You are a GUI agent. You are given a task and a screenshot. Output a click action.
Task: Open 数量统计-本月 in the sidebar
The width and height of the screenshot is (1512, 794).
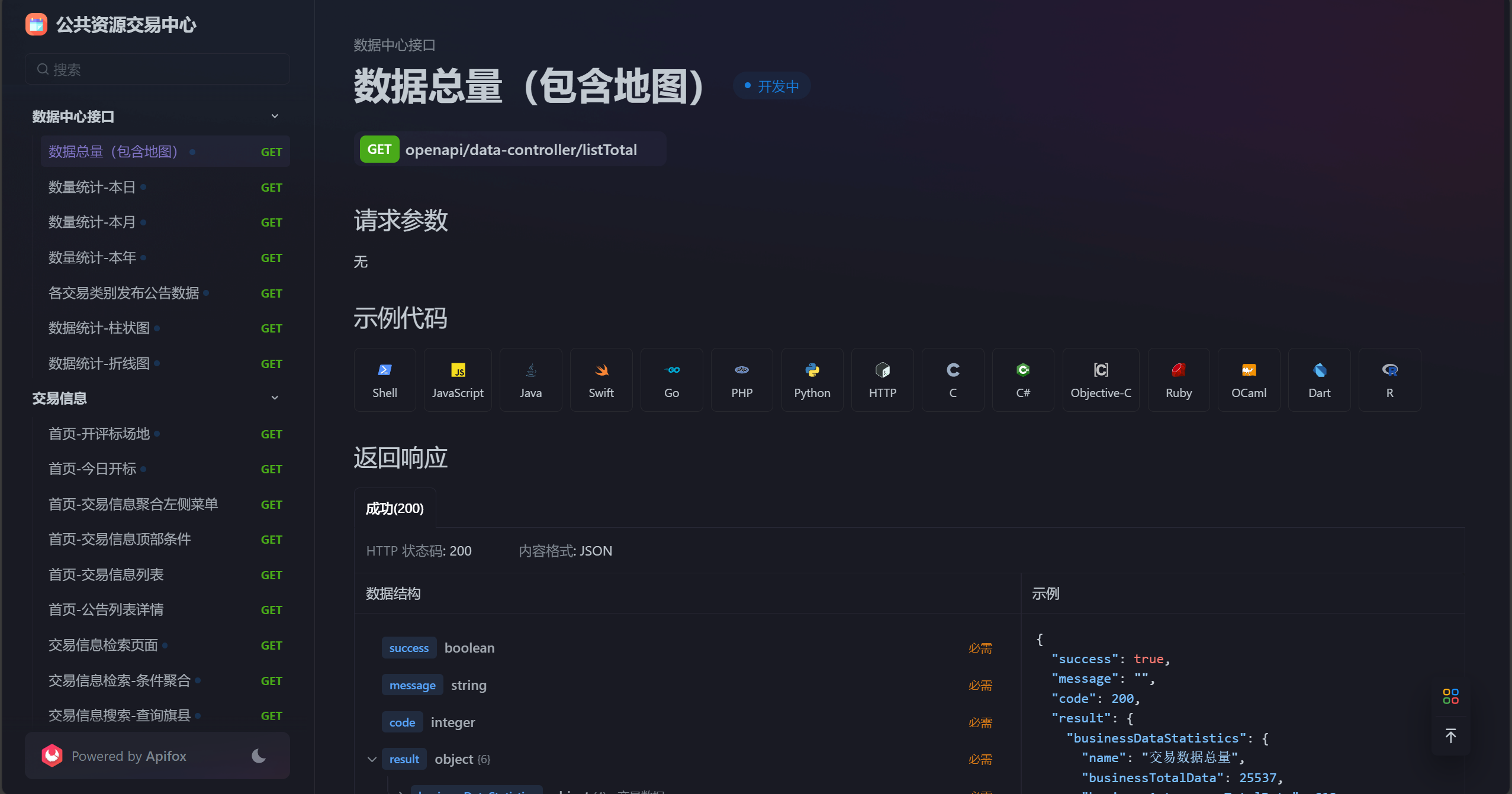point(92,222)
